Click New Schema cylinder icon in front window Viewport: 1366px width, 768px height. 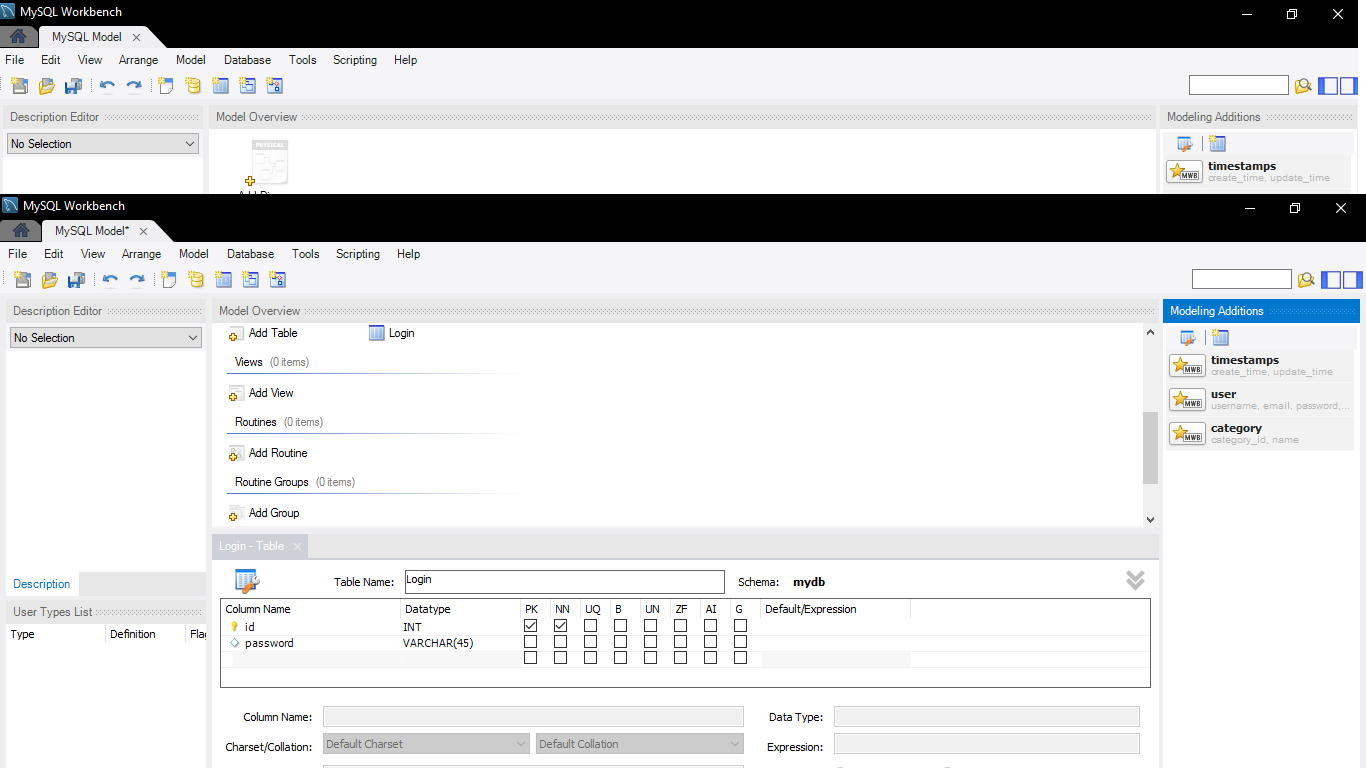click(196, 280)
